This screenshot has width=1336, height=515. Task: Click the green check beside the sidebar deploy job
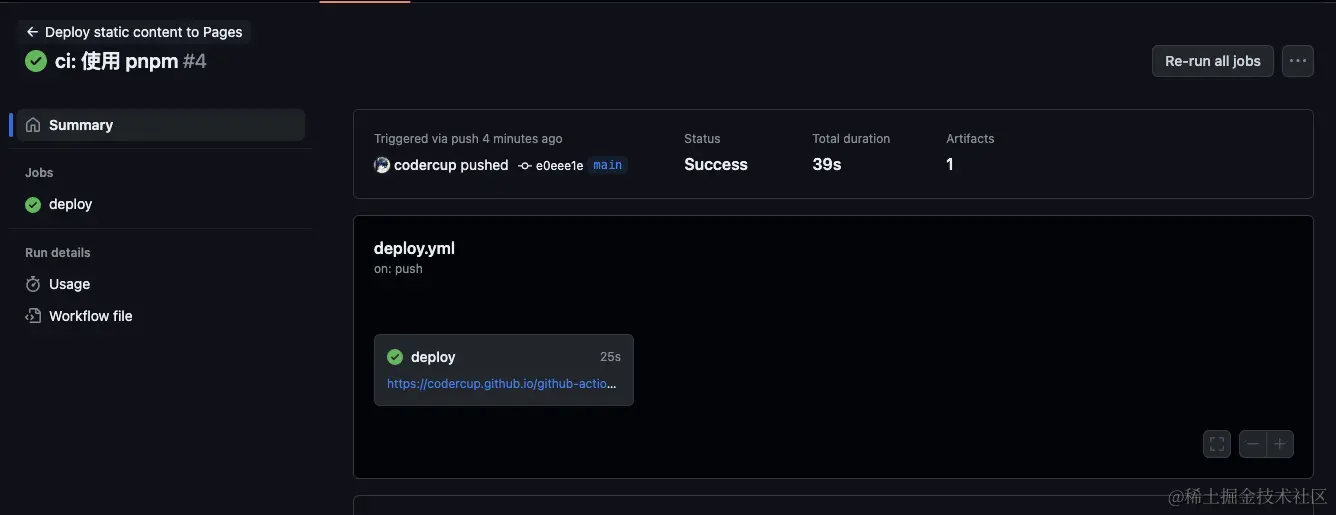33,204
